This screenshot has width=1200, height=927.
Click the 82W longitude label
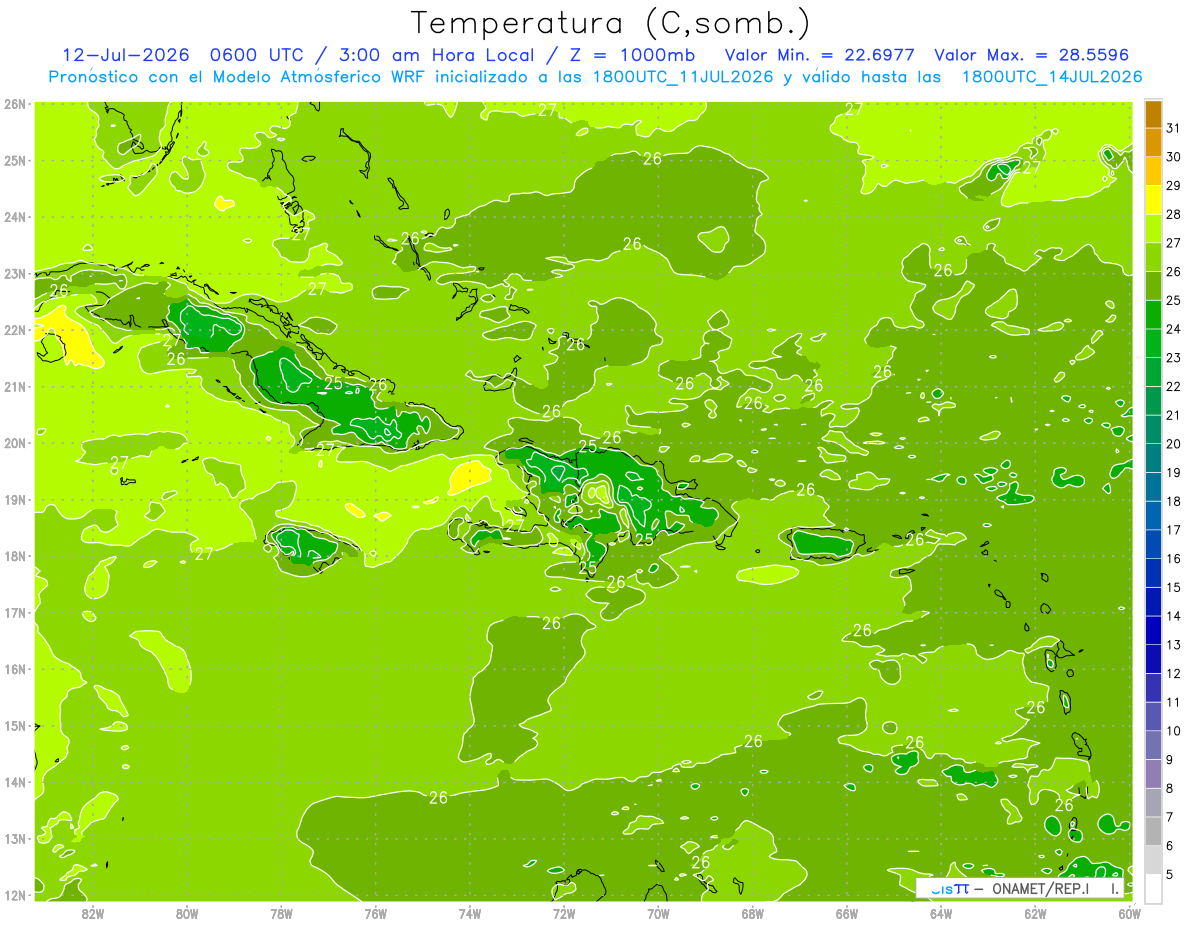click(92, 913)
